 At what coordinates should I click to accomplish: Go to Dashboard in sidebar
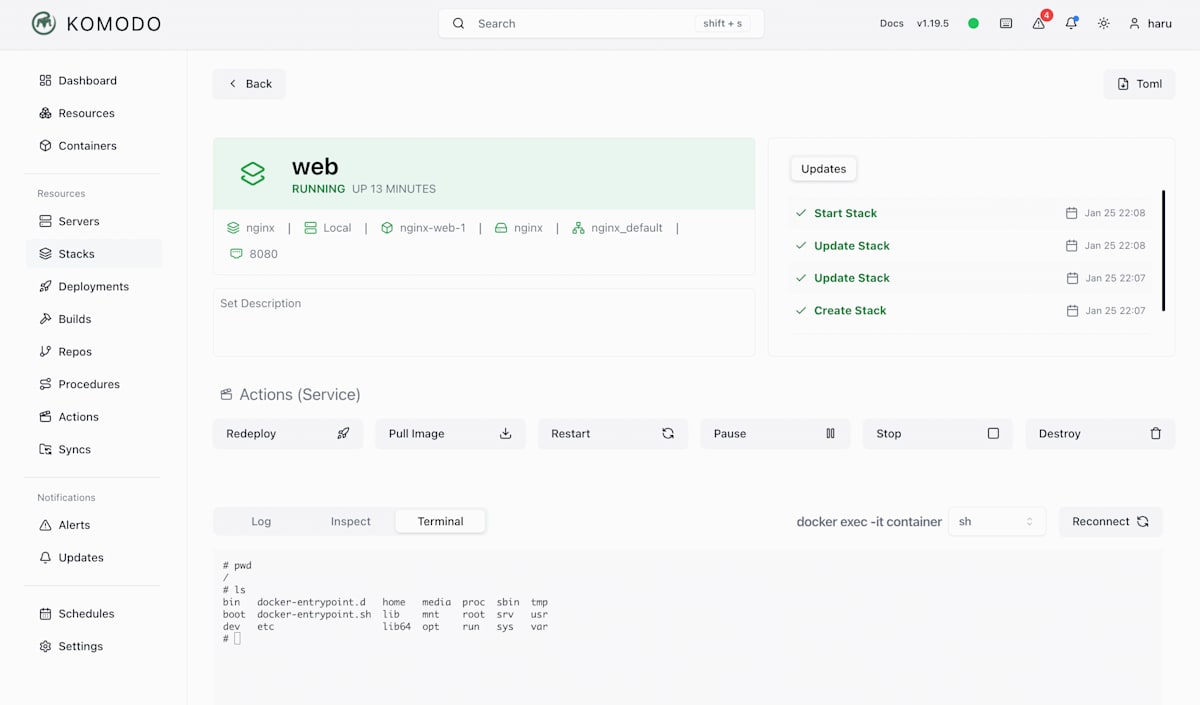tap(94, 80)
